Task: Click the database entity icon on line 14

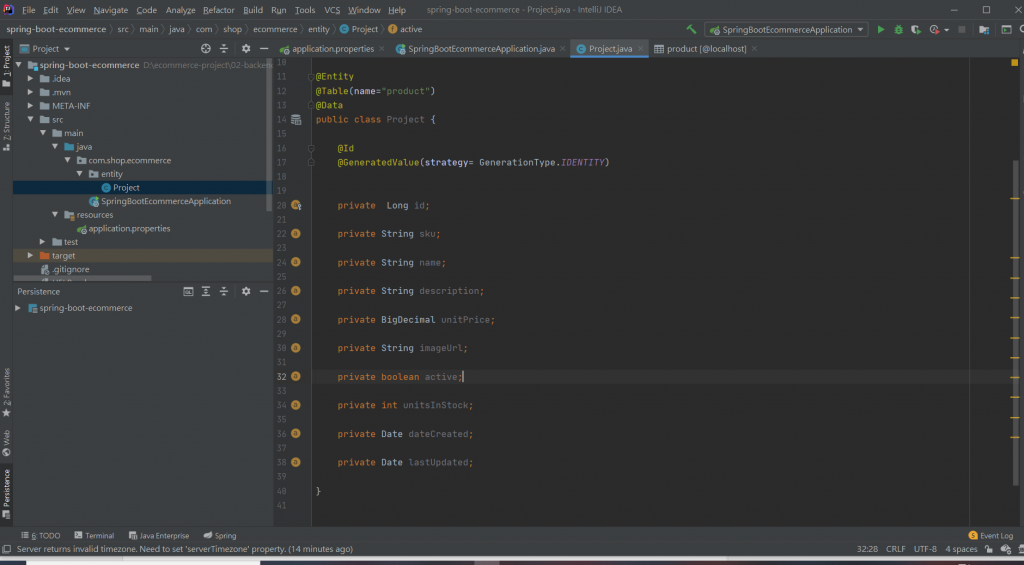Action: (x=295, y=120)
